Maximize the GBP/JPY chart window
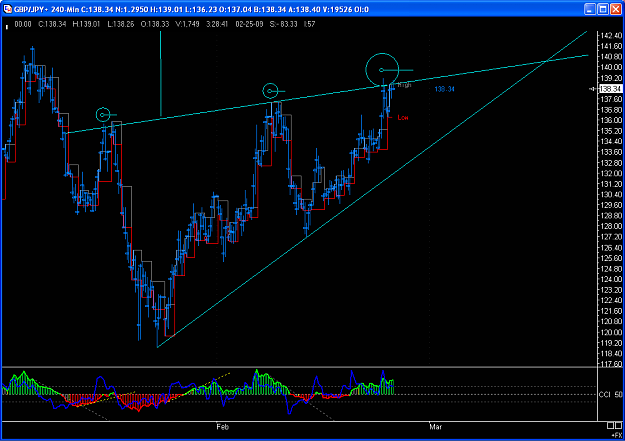 tap(603, 9)
